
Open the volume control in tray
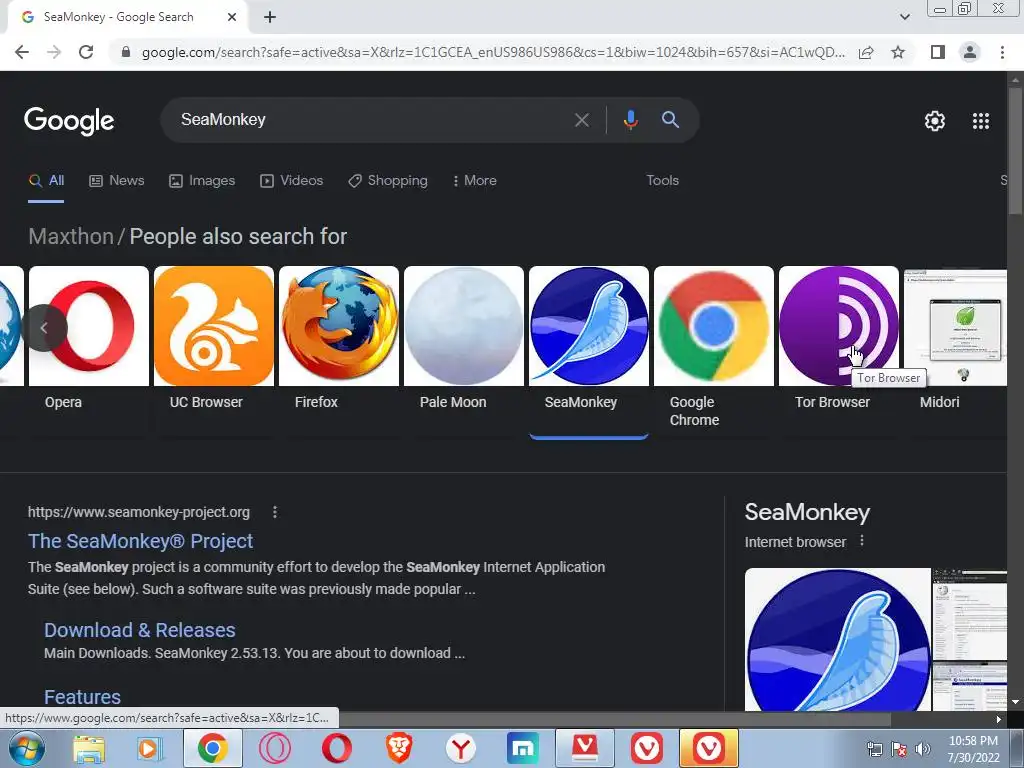pyautogui.click(x=922, y=749)
